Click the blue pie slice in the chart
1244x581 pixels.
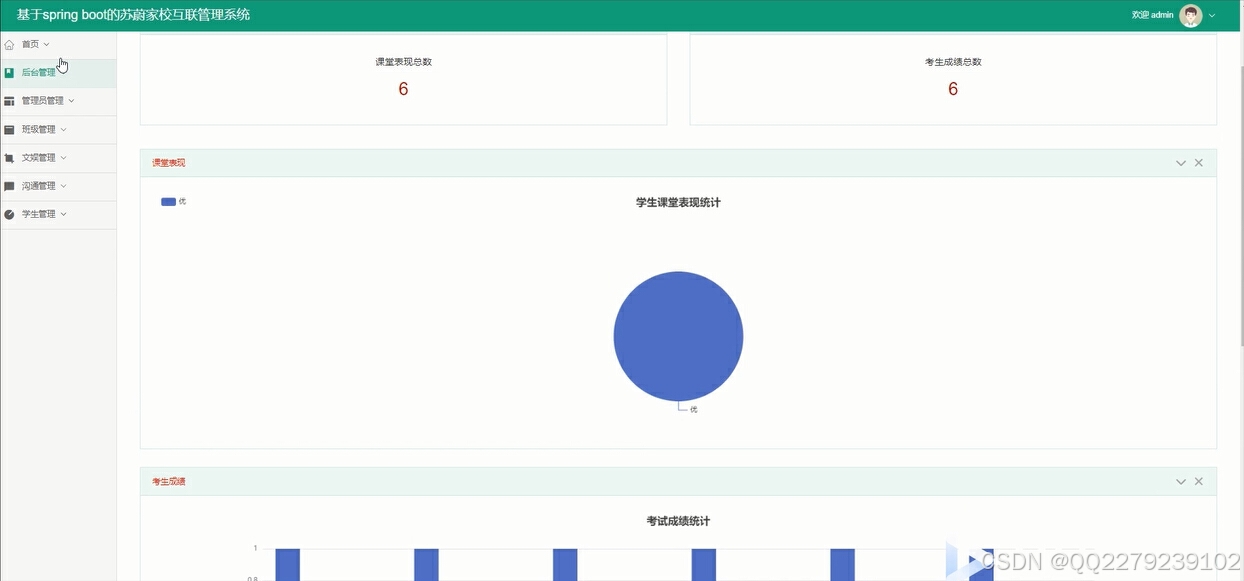(678, 336)
